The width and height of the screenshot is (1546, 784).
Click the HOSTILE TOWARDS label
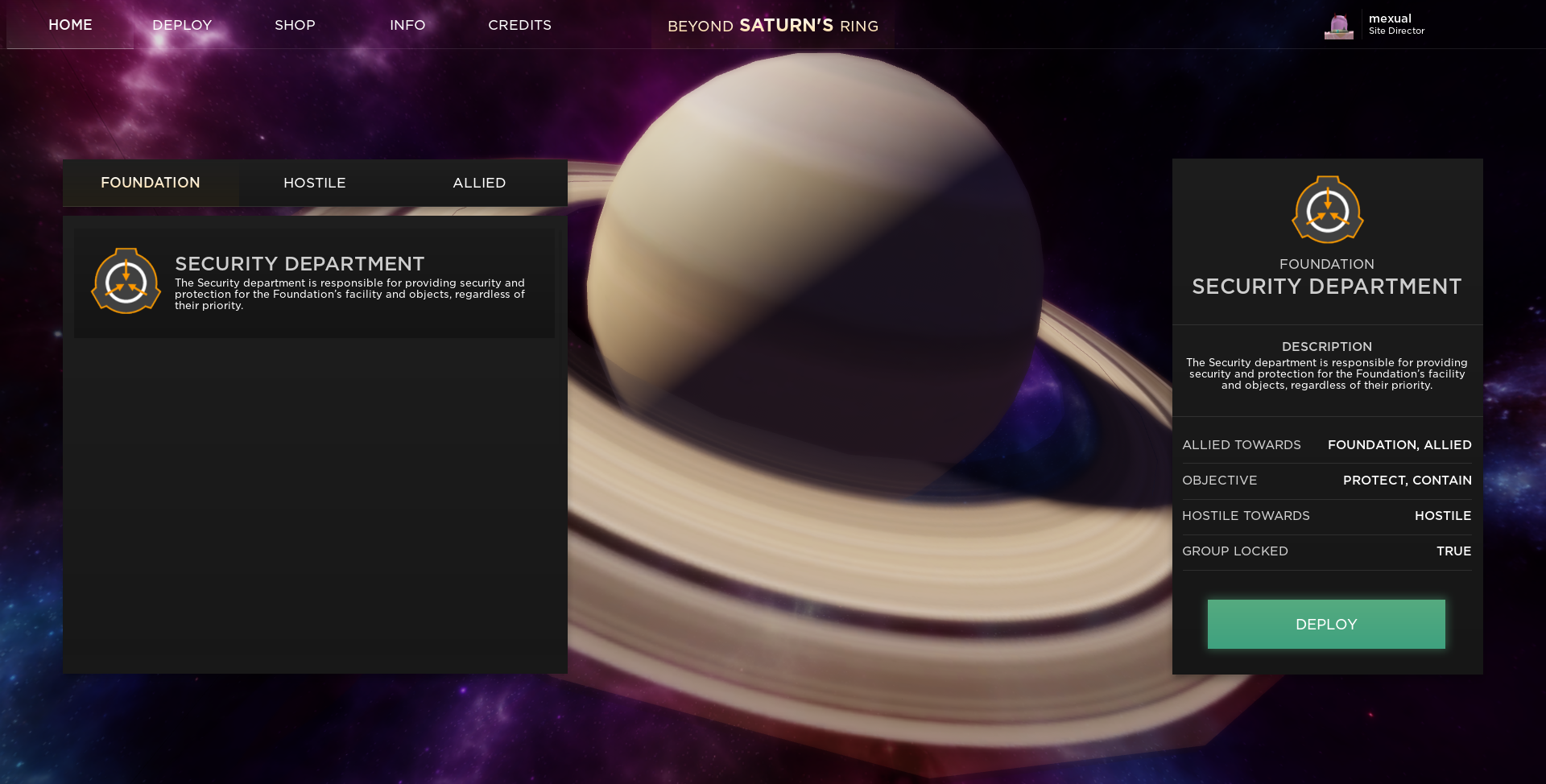coord(1246,516)
